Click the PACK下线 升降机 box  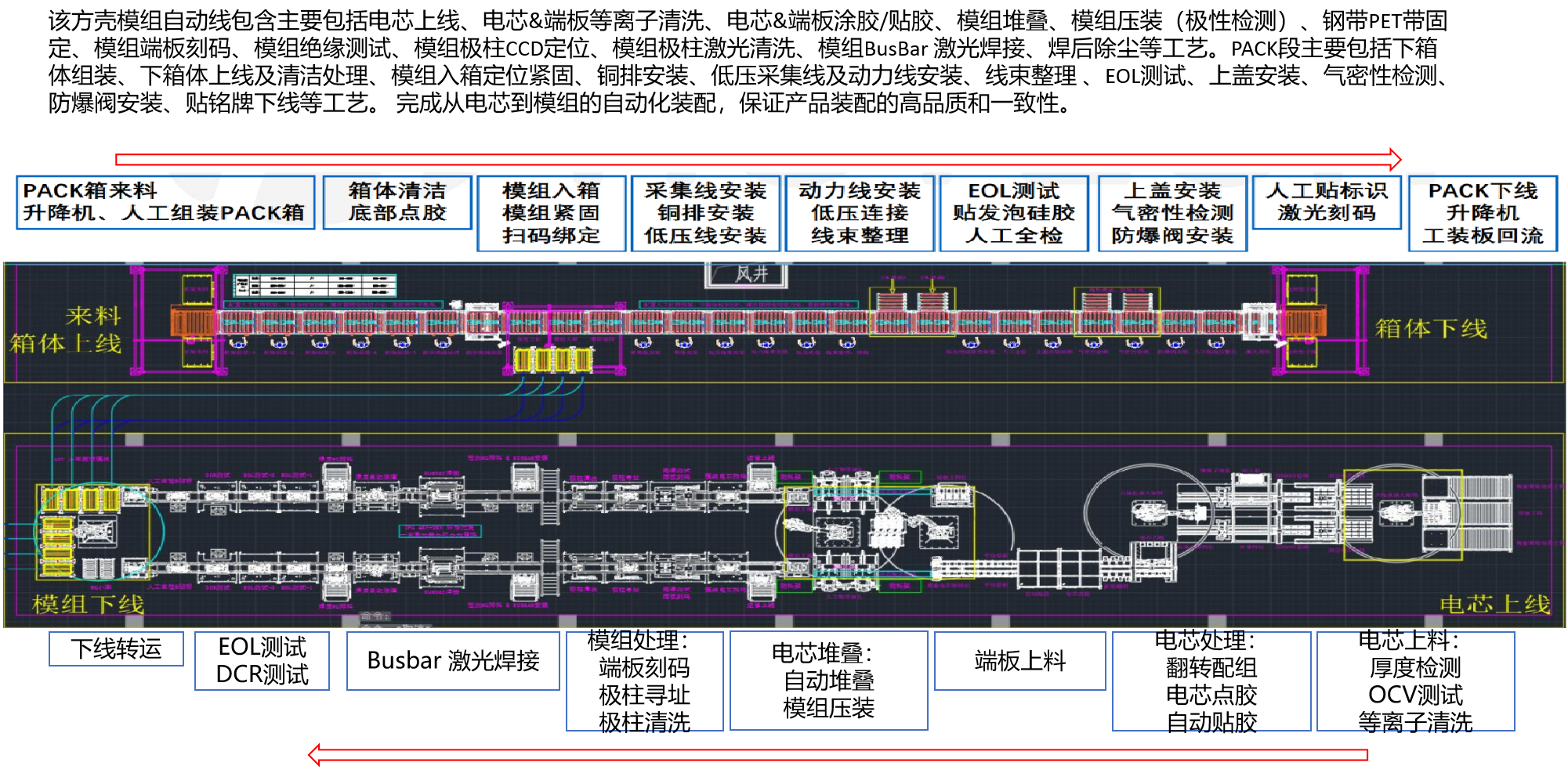1483,213
